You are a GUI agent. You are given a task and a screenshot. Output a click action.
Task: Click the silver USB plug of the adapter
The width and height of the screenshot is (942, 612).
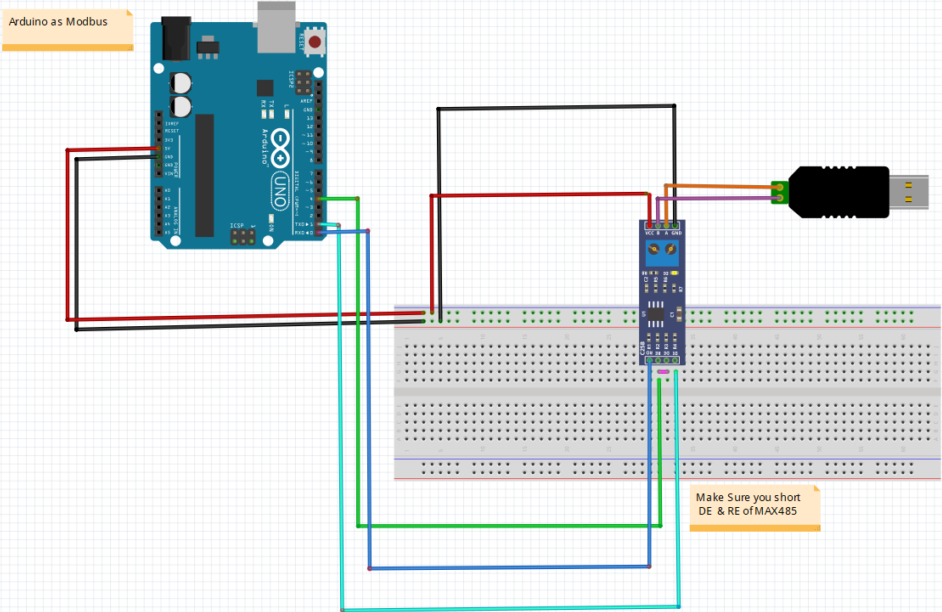coord(908,192)
